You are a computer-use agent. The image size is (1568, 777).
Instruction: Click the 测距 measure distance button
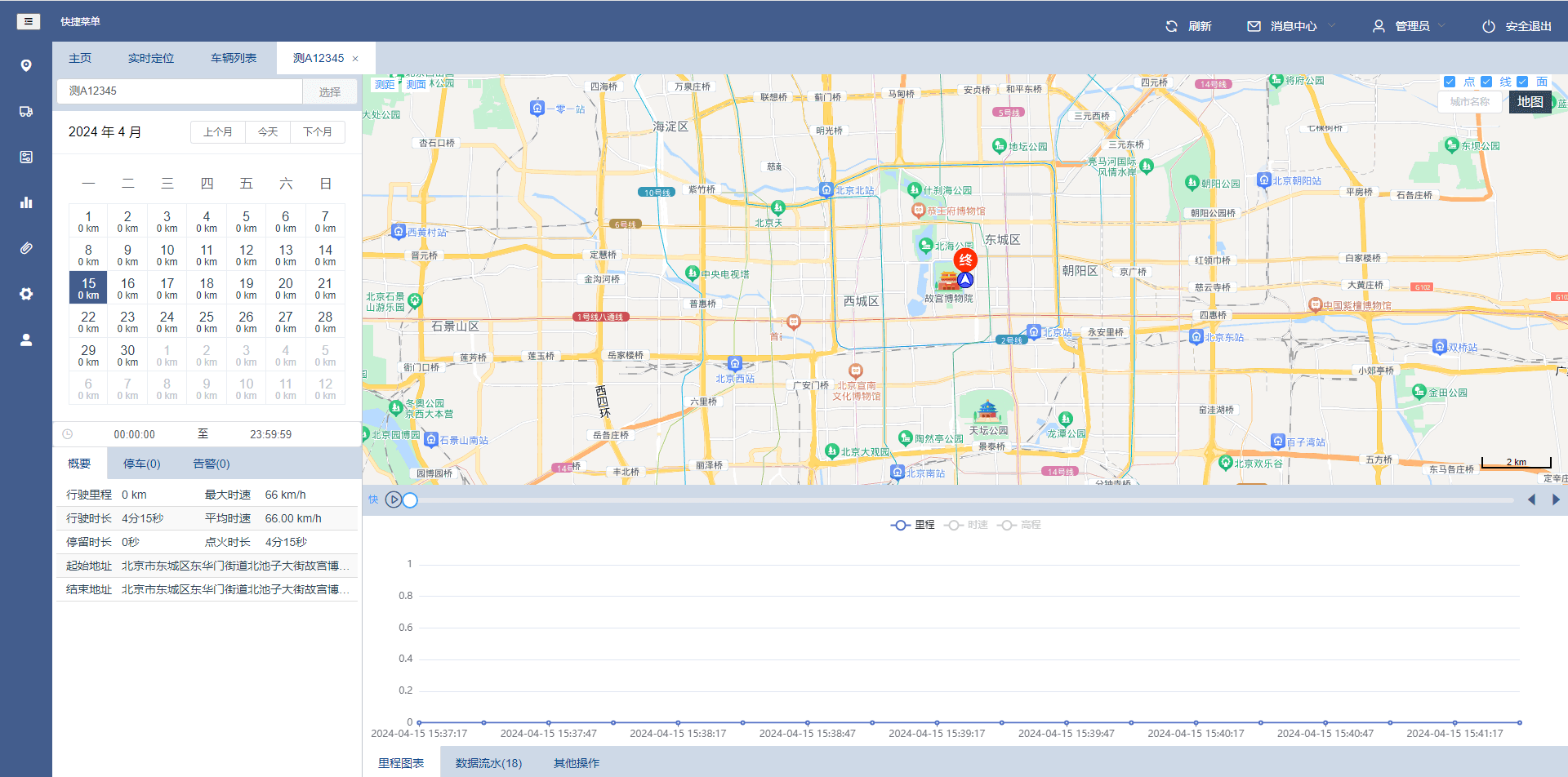385,84
